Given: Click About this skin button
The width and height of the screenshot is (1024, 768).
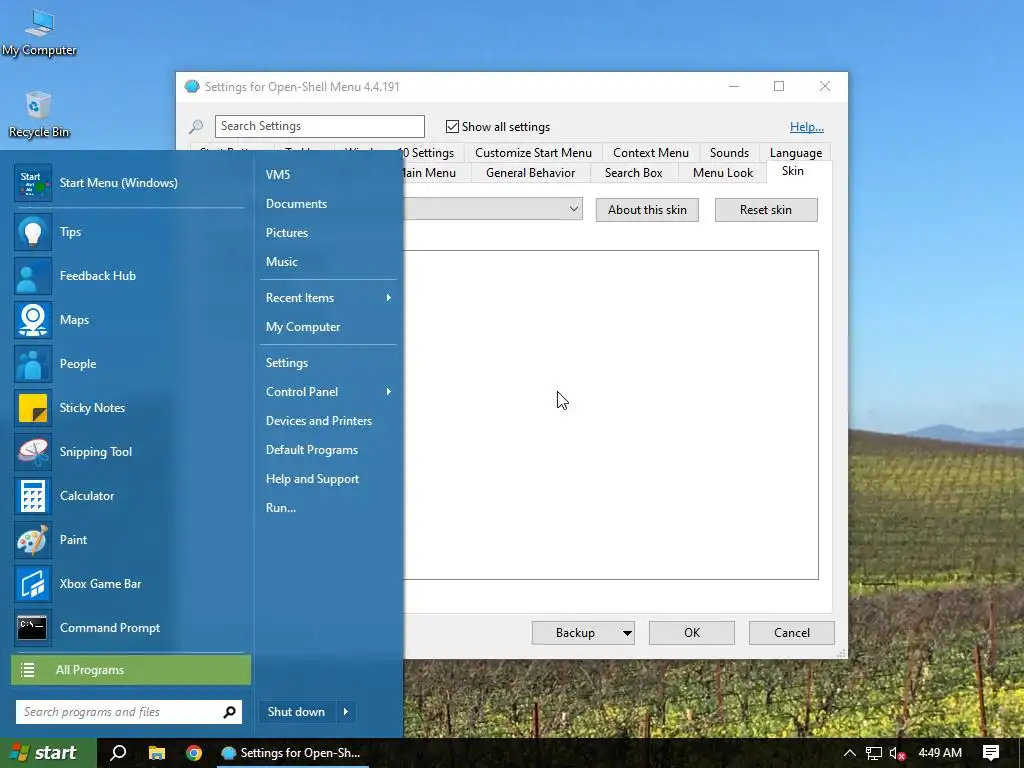Looking at the screenshot, I should click(x=647, y=210).
